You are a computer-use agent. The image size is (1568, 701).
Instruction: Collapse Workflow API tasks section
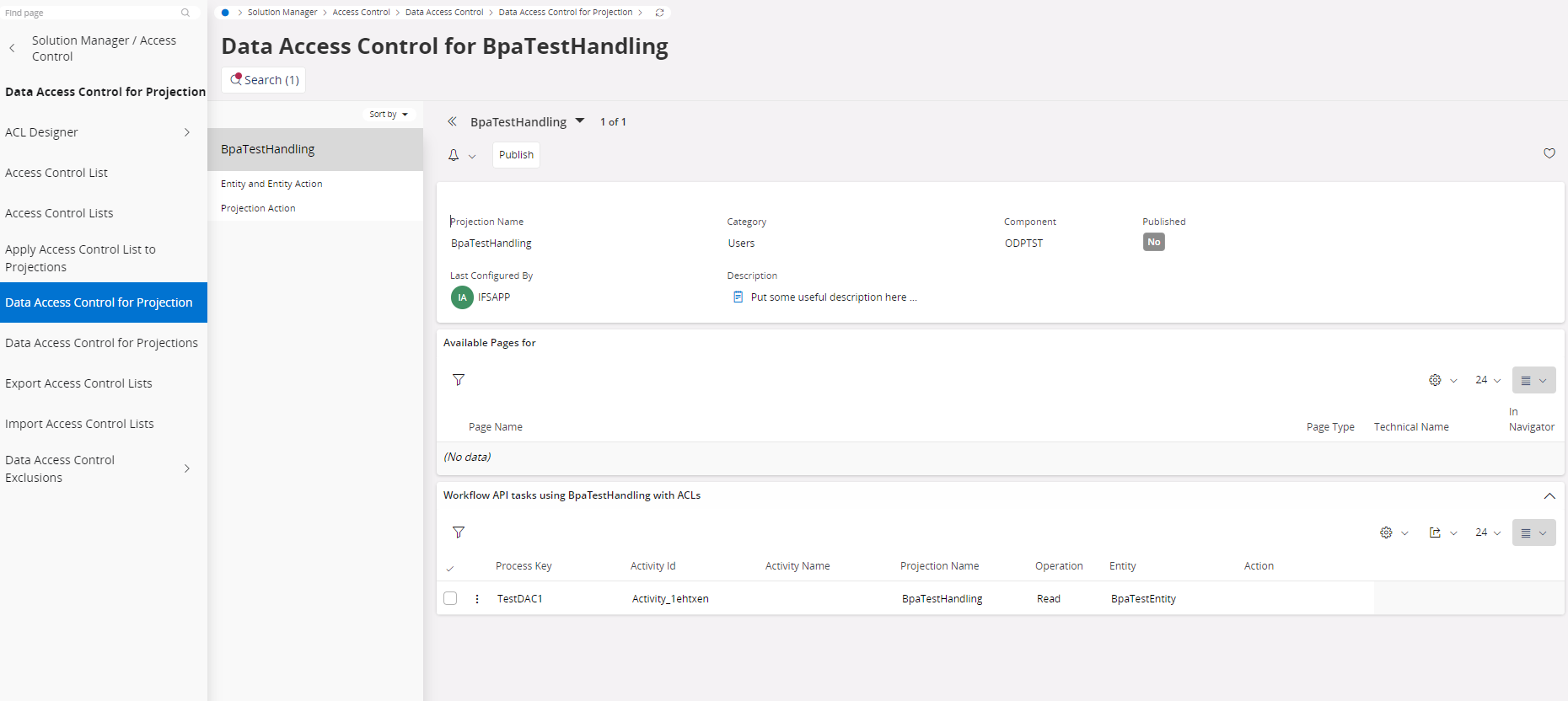tap(1549, 495)
